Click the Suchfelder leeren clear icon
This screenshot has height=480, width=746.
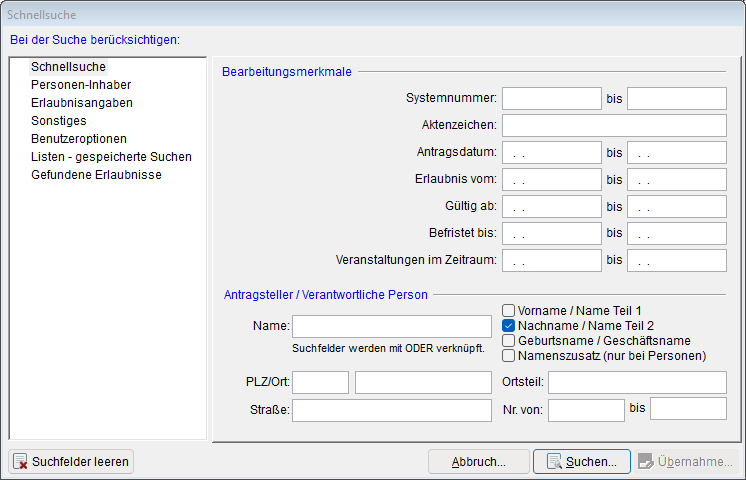pyautogui.click(x=21, y=462)
